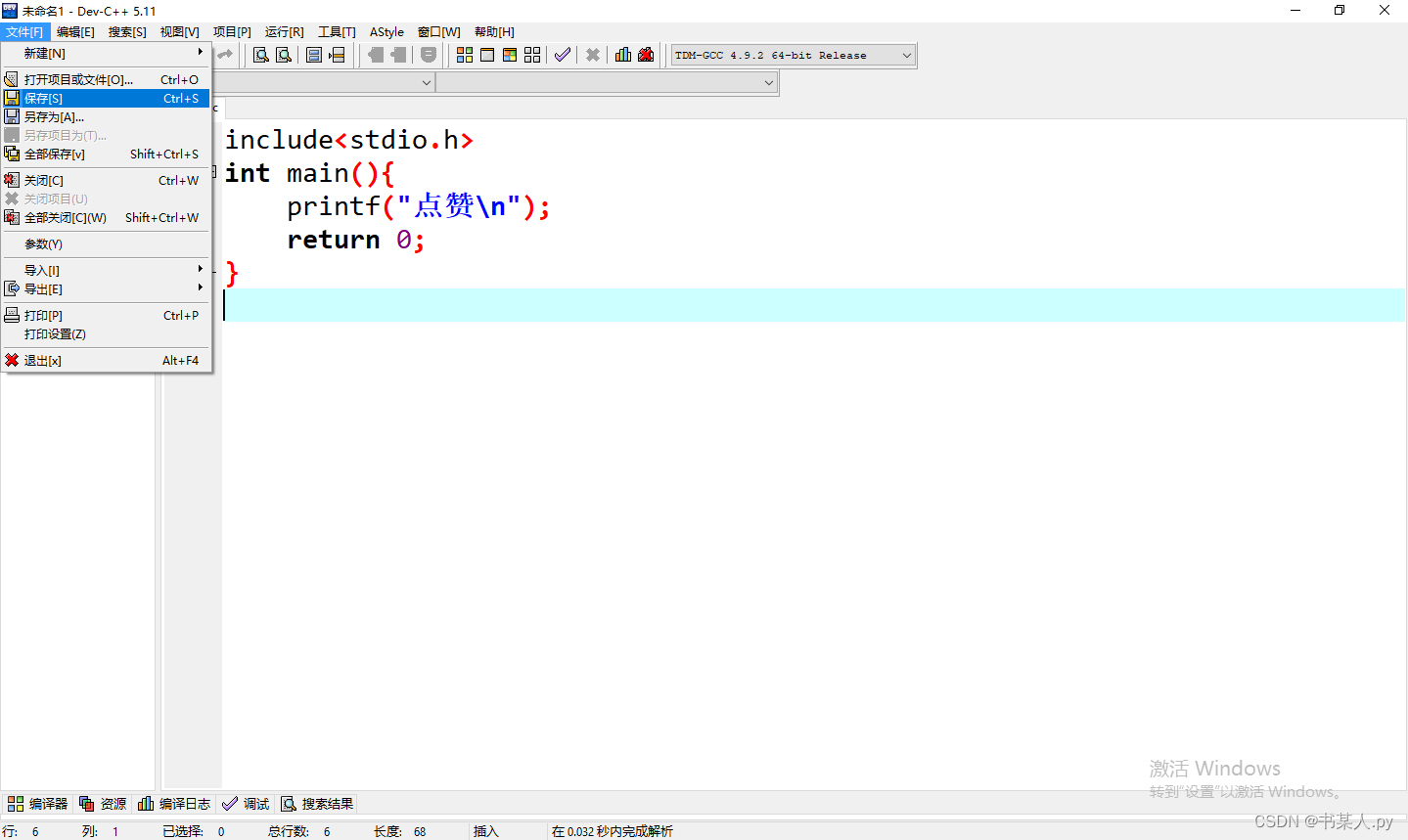Close the open 文件[F] menu header

pos(24,32)
